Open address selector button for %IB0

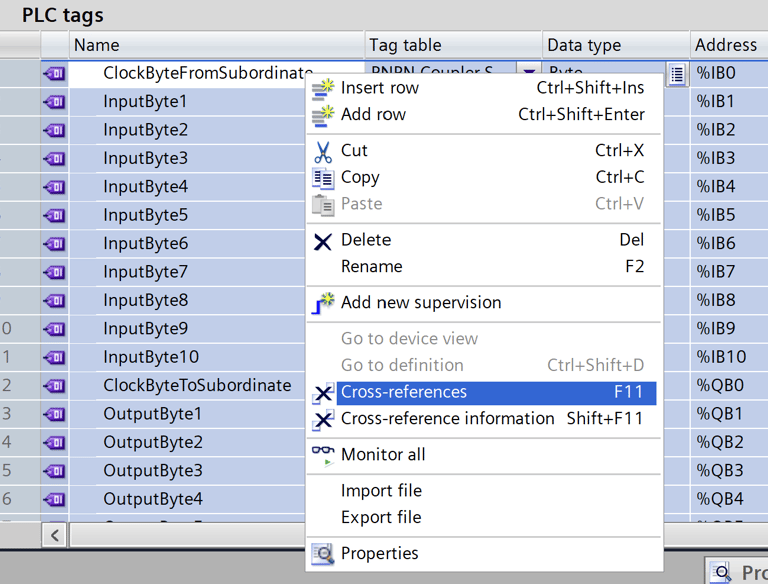coord(677,74)
